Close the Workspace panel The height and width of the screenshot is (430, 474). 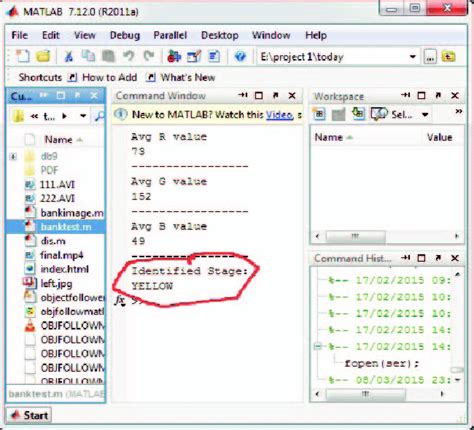click(x=455, y=96)
